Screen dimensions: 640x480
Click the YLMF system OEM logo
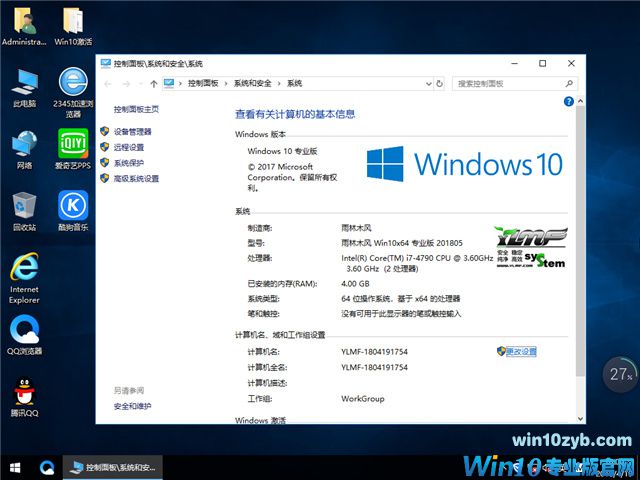coord(531,247)
